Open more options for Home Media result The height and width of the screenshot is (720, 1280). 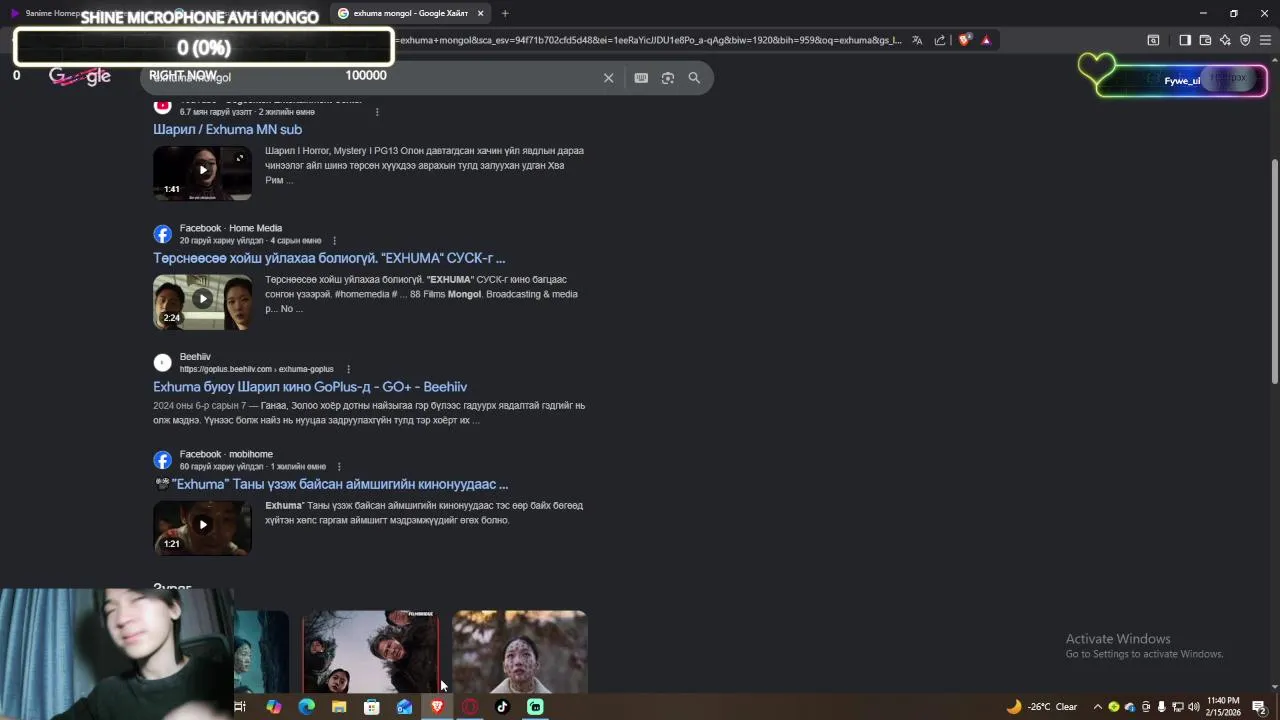(334, 241)
